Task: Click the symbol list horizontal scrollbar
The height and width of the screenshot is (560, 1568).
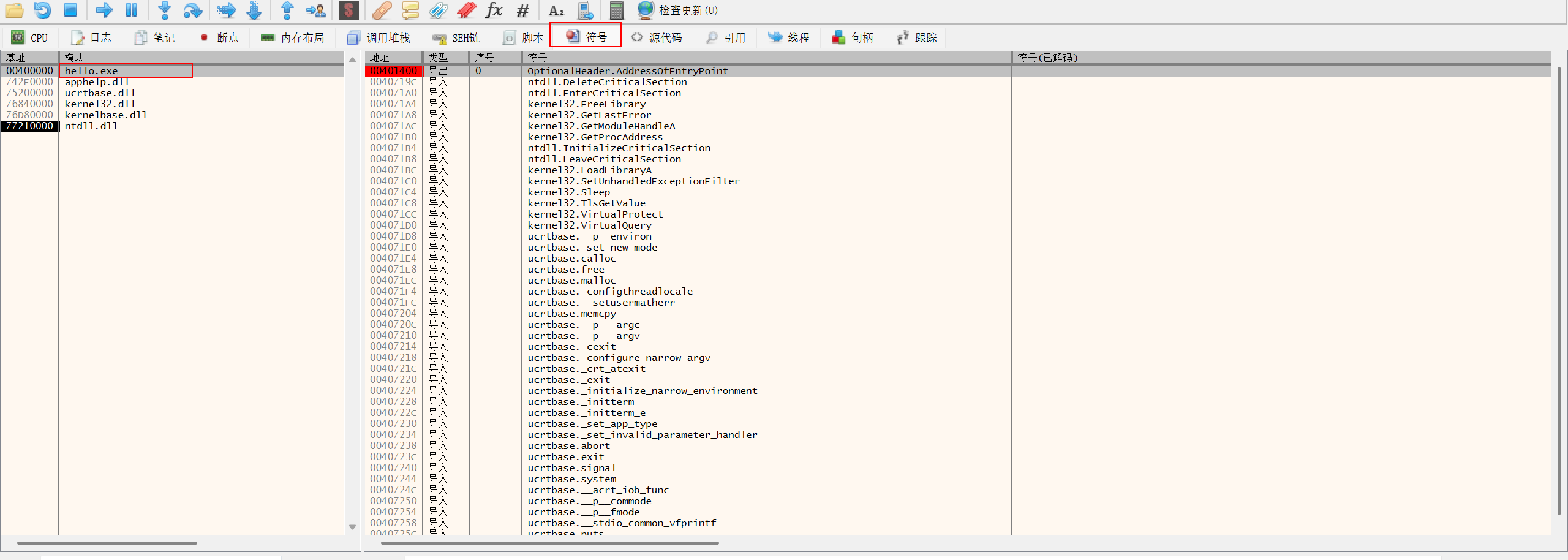Action: pyautogui.click(x=549, y=543)
